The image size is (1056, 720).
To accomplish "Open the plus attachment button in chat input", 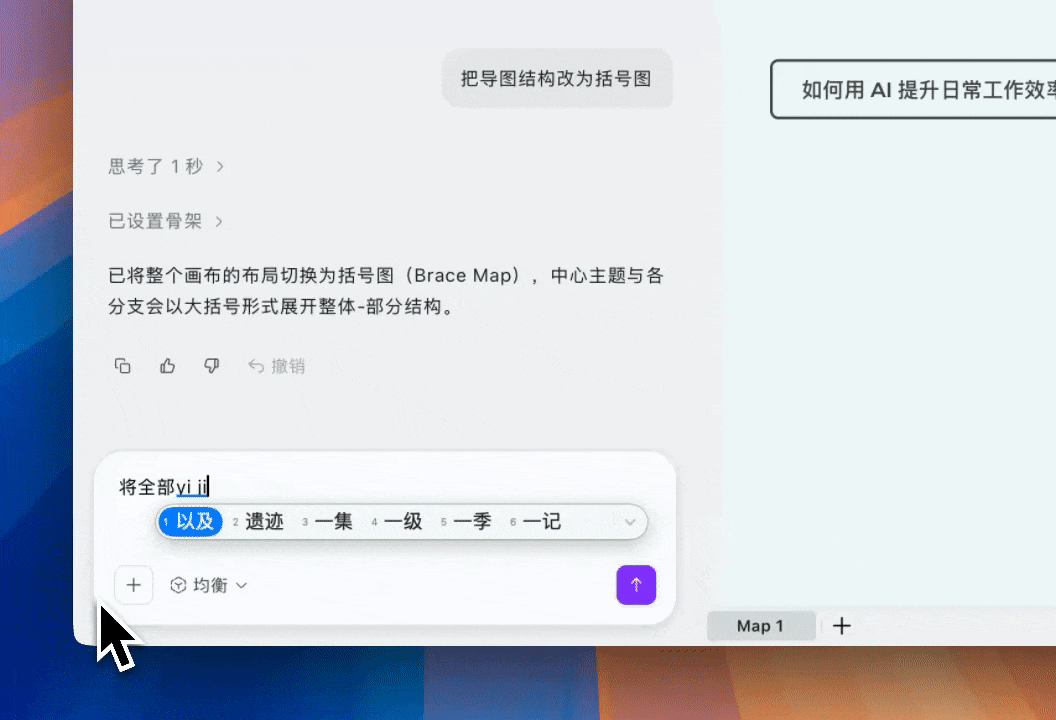I will 133,585.
